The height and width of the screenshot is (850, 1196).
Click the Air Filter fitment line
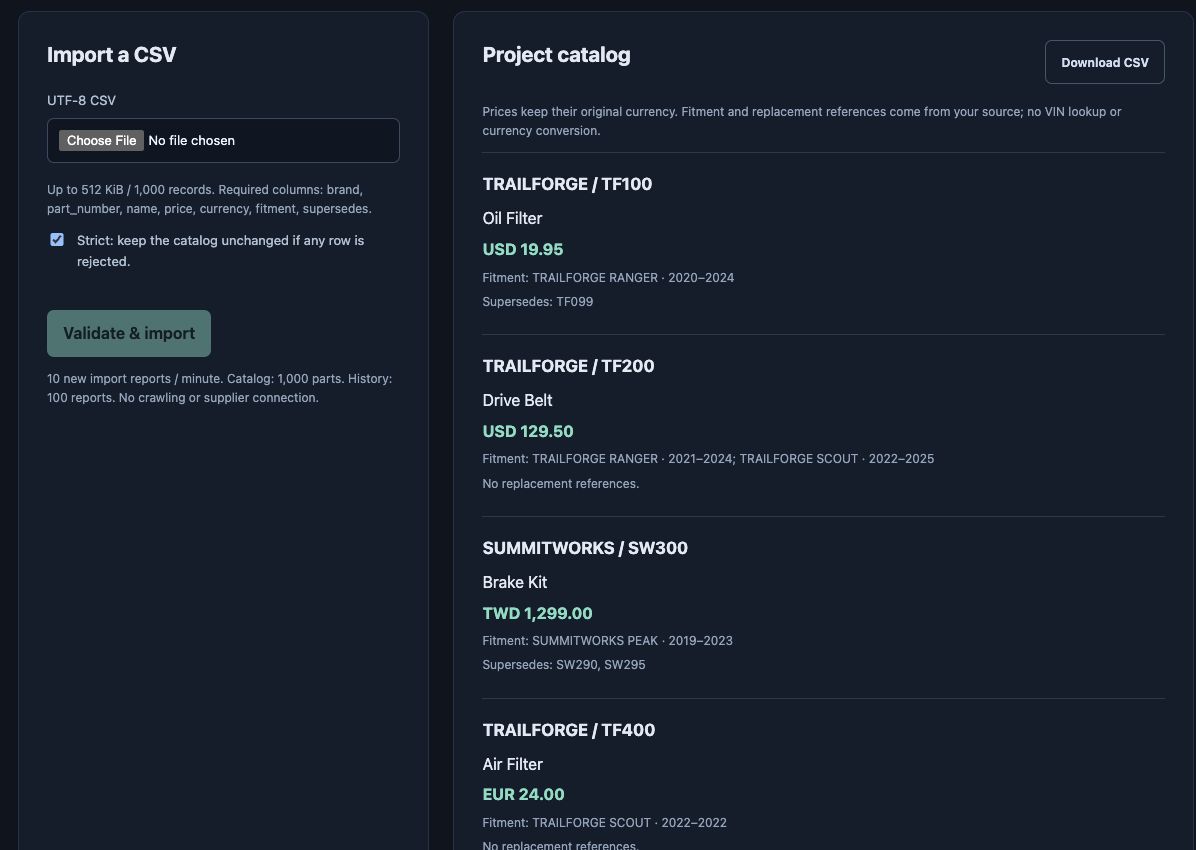point(605,823)
